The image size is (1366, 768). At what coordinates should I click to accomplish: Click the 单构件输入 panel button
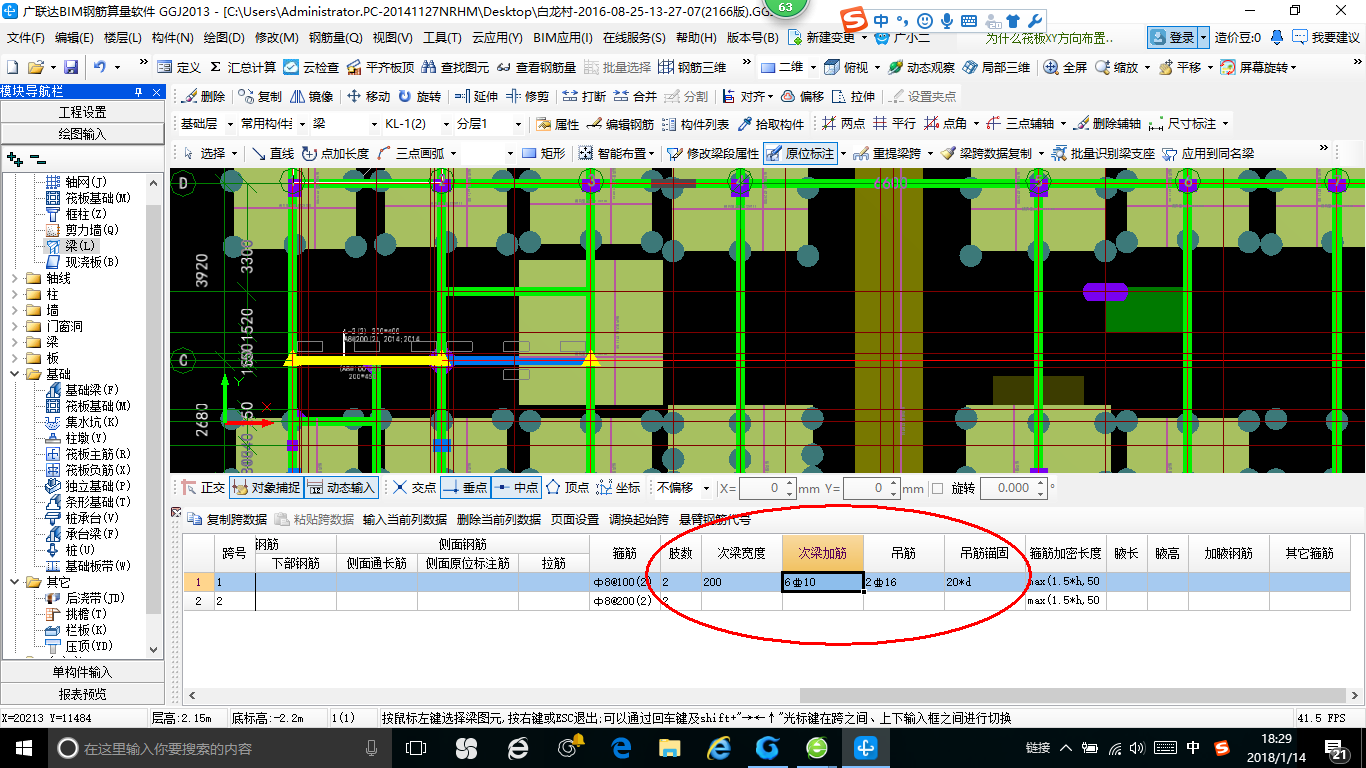(x=82, y=672)
